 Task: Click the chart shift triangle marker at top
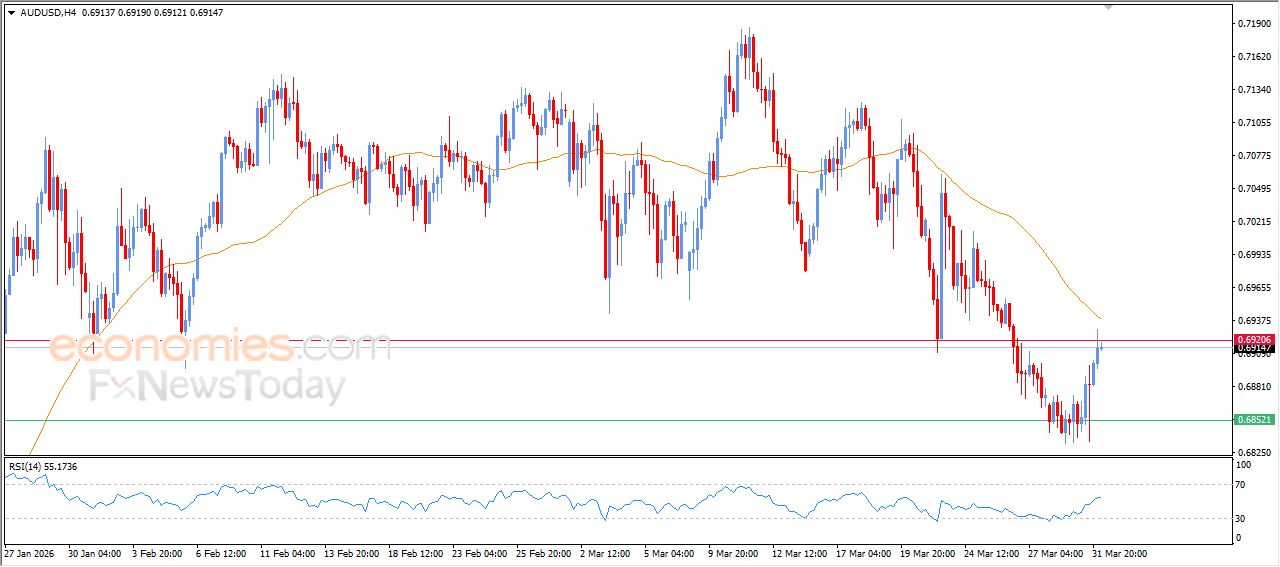coord(1107,7)
